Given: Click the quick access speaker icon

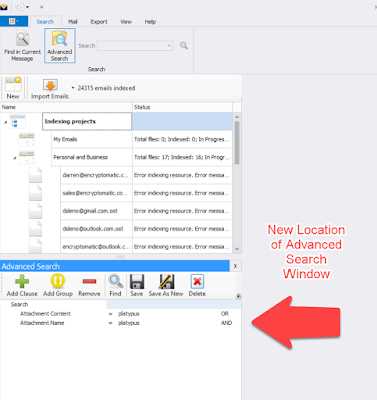Looking at the screenshot, I should tap(20, 7).
